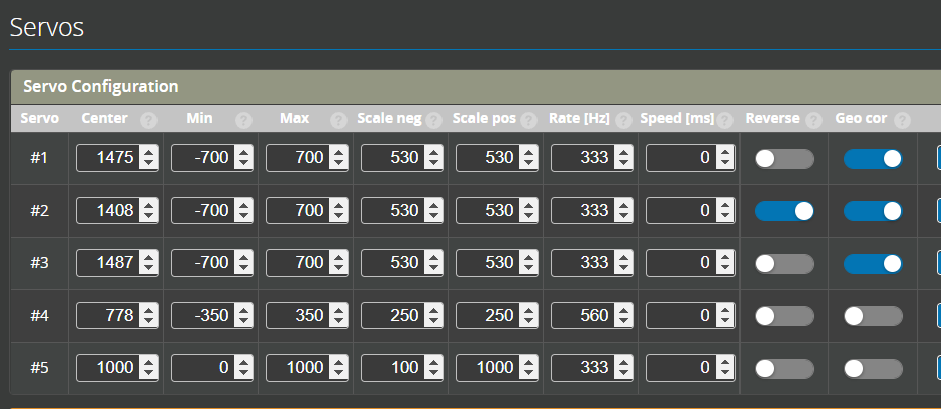Click help icon next to Geo cor header
This screenshot has width=941, height=409.
[x=903, y=120]
